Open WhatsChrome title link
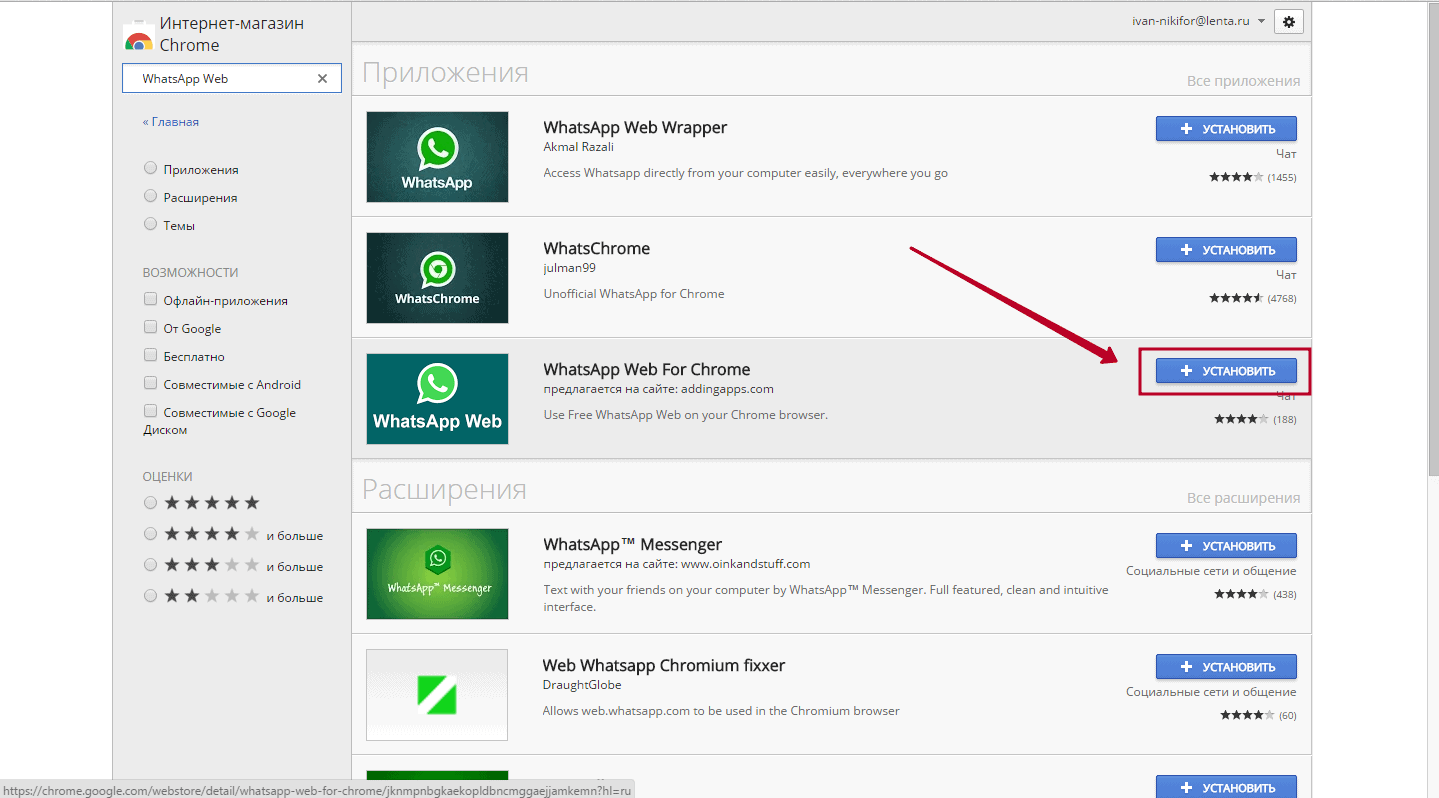Screen dimensions: 1439x798 click(597, 249)
